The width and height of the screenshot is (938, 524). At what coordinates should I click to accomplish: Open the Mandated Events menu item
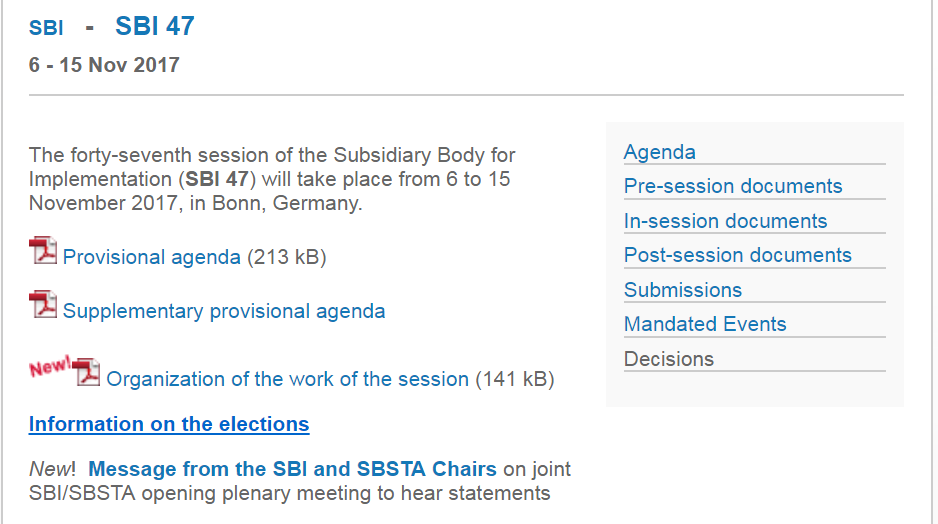(705, 324)
